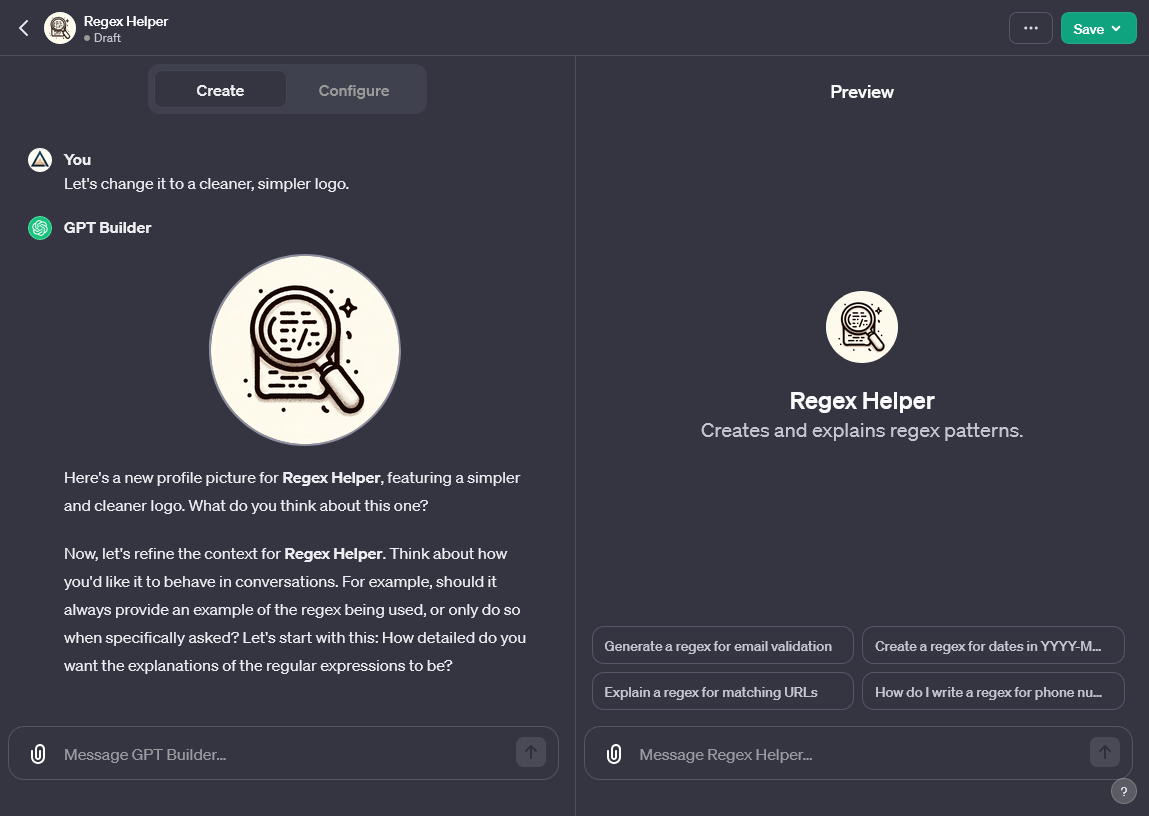The height and width of the screenshot is (816, 1149).
Task: Click the attach file paperclip in GPT Builder
Action: 38,754
